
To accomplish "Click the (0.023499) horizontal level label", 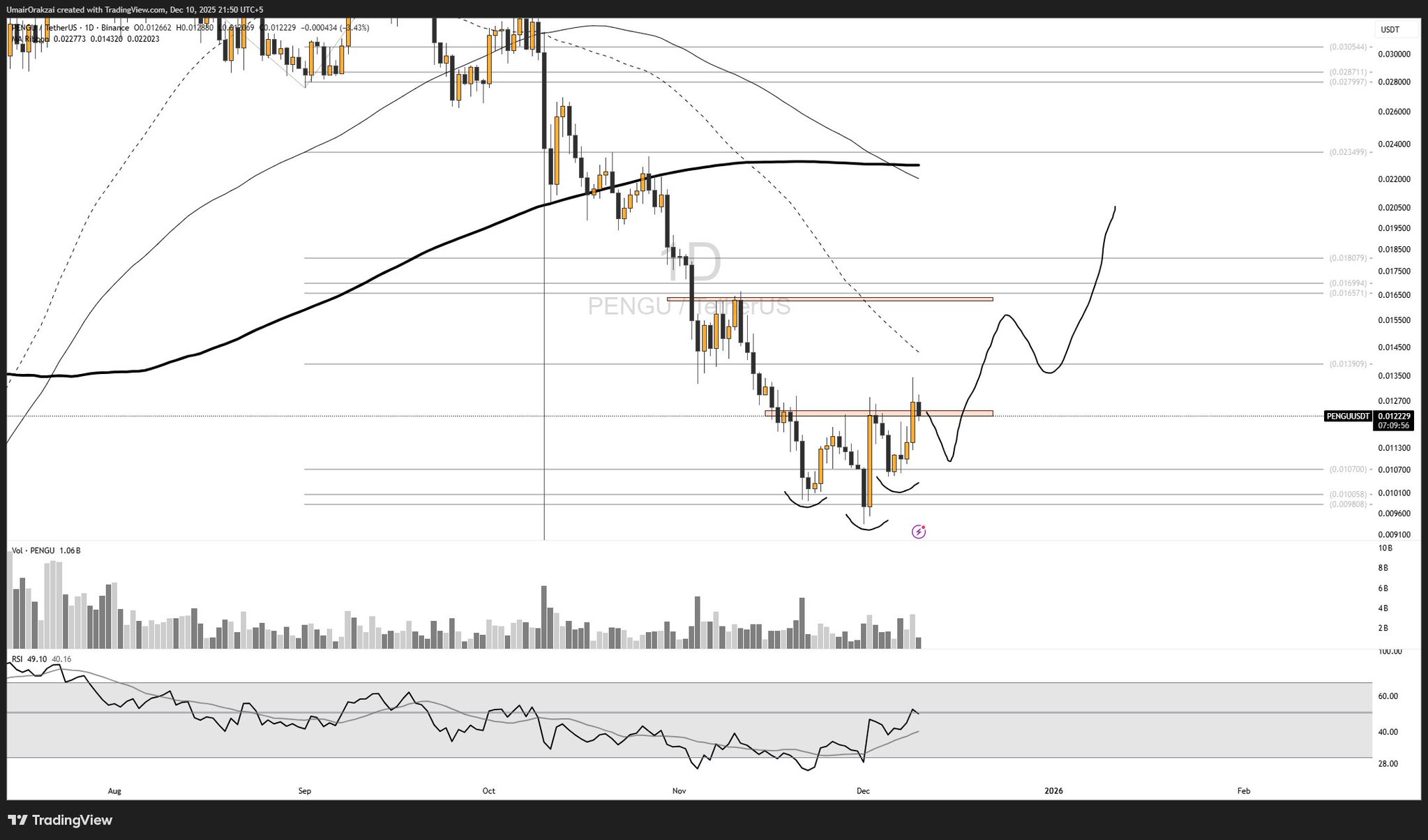I will click(1348, 152).
